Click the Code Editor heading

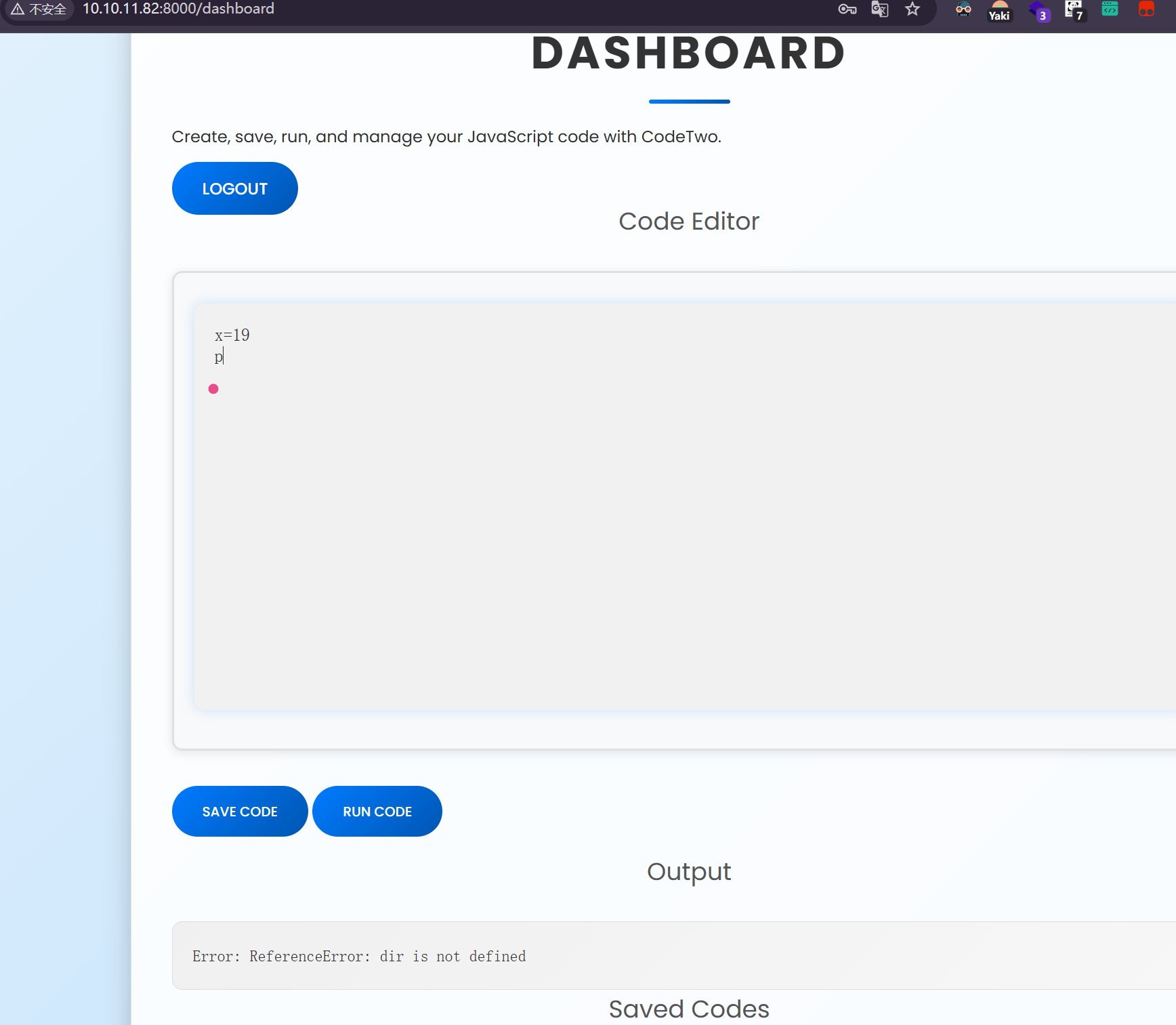pyautogui.click(x=689, y=222)
